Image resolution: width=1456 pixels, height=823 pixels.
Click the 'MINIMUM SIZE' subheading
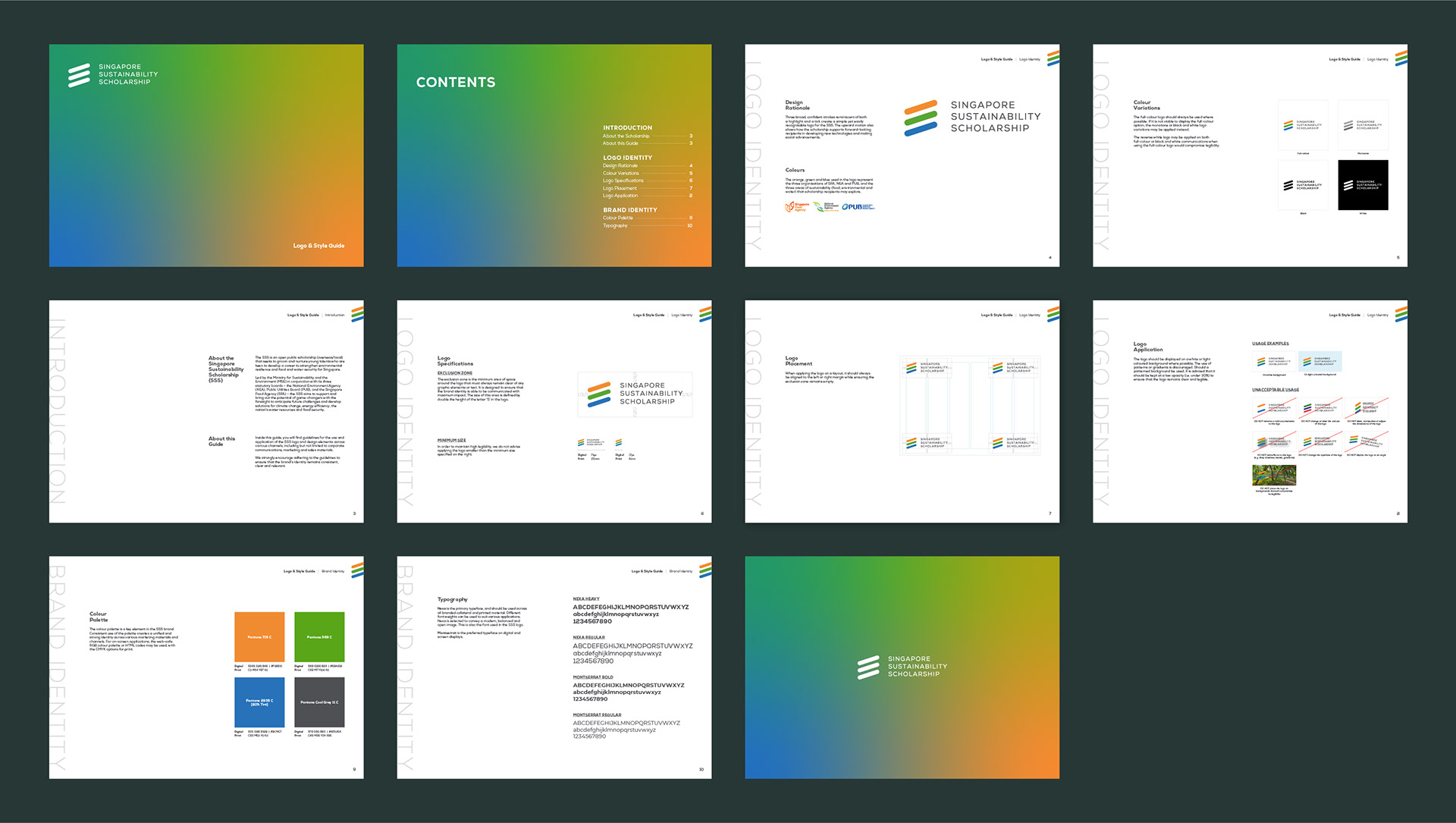(451, 440)
